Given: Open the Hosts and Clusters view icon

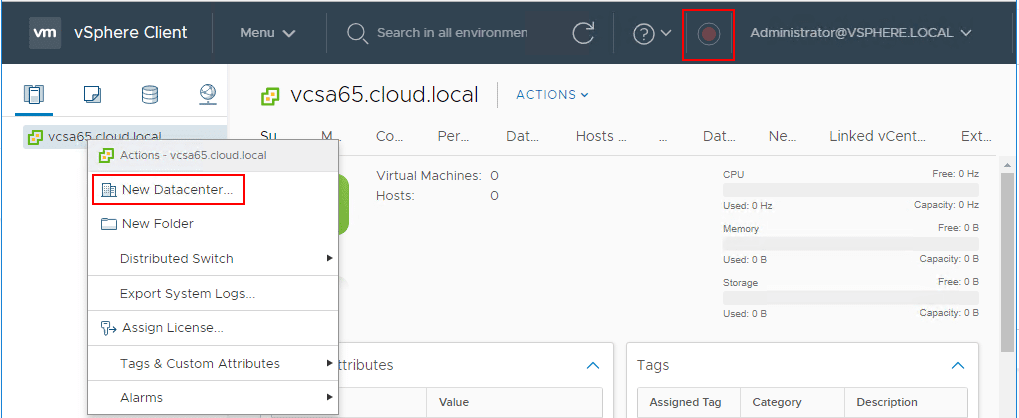Looking at the screenshot, I should [34, 96].
